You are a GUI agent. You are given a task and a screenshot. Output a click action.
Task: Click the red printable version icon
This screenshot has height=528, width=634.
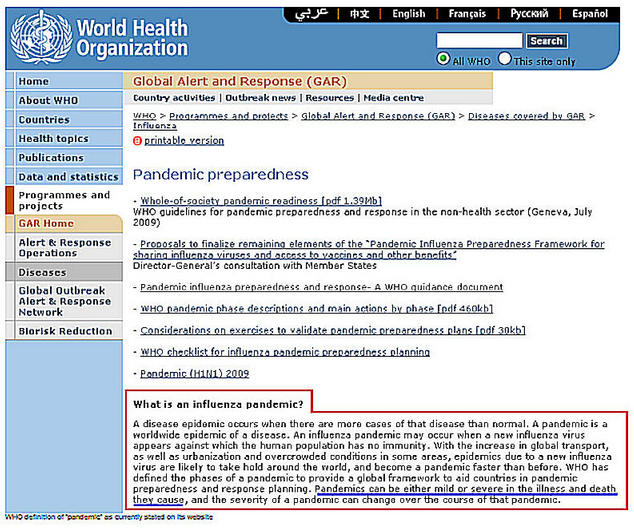pos(137,141)
